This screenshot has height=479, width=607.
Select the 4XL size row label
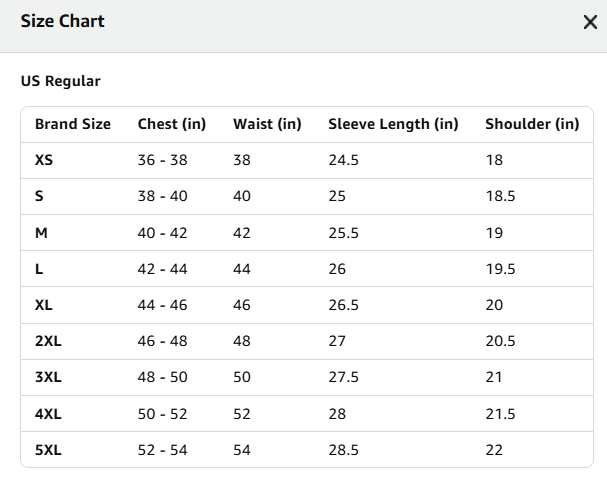click(x=48, y=414)
